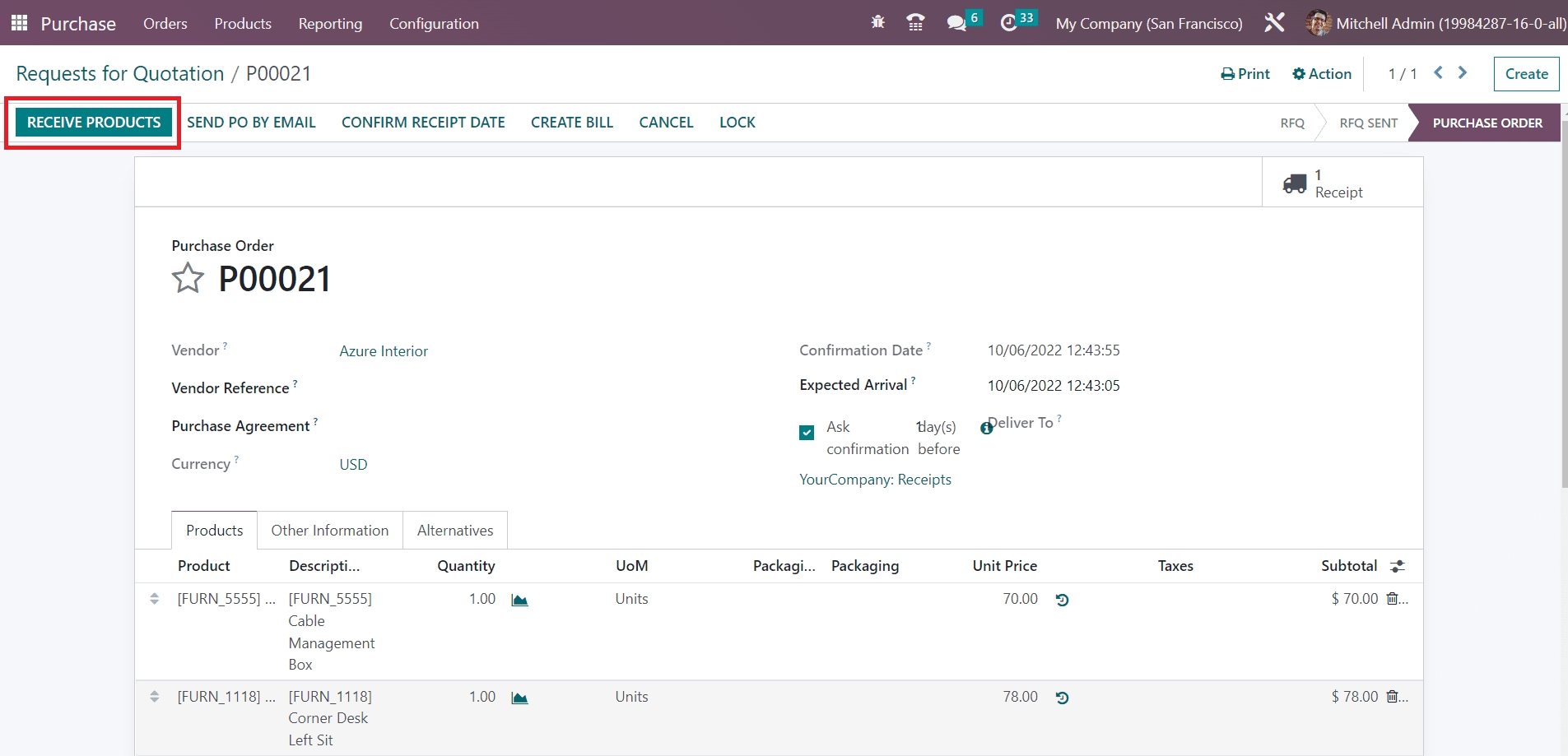The width and height of the screenshot is (1568, 756).
Task: Open the Reporting menu
Action: coord(330,23)
